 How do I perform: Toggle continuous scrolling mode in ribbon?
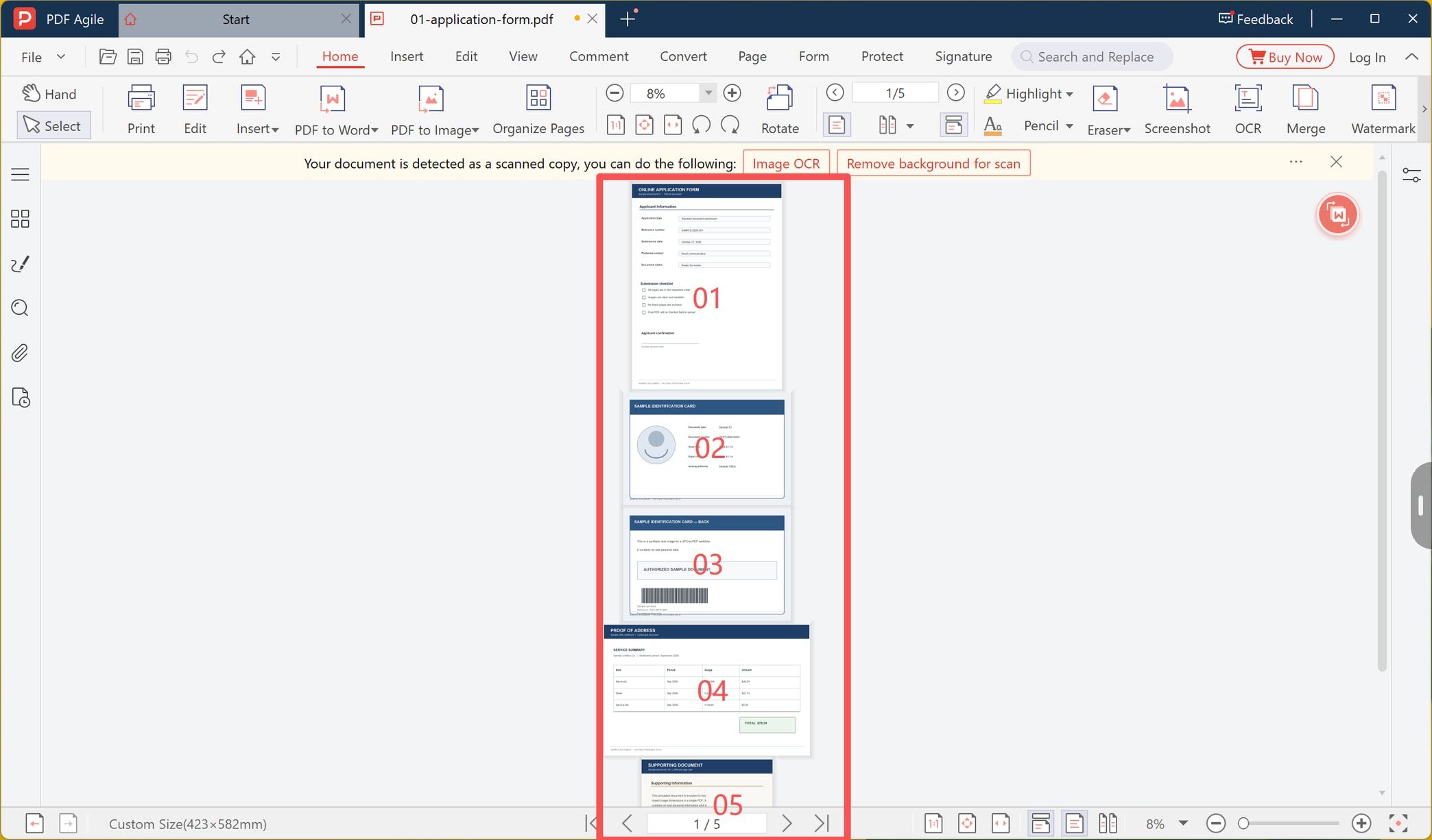coord(953,125)
